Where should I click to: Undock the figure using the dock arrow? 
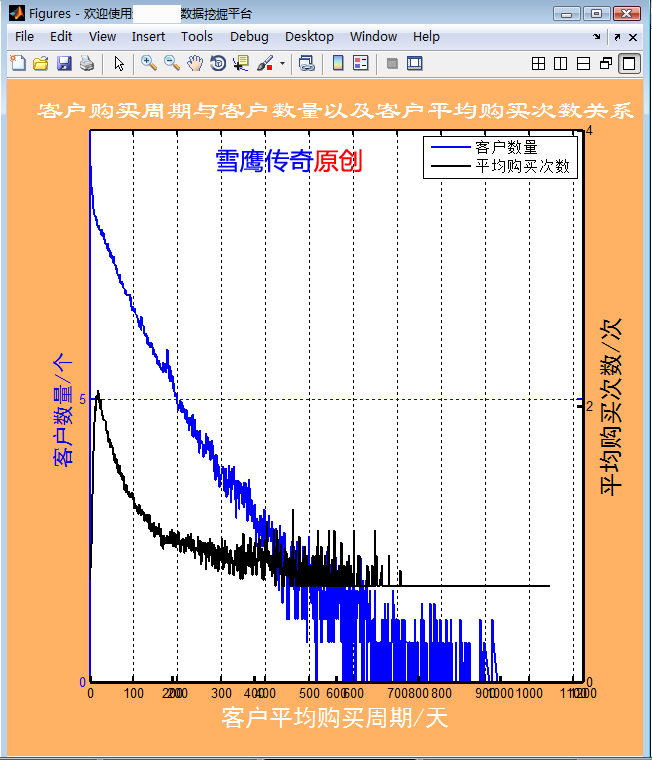click(x=617, y=36)
